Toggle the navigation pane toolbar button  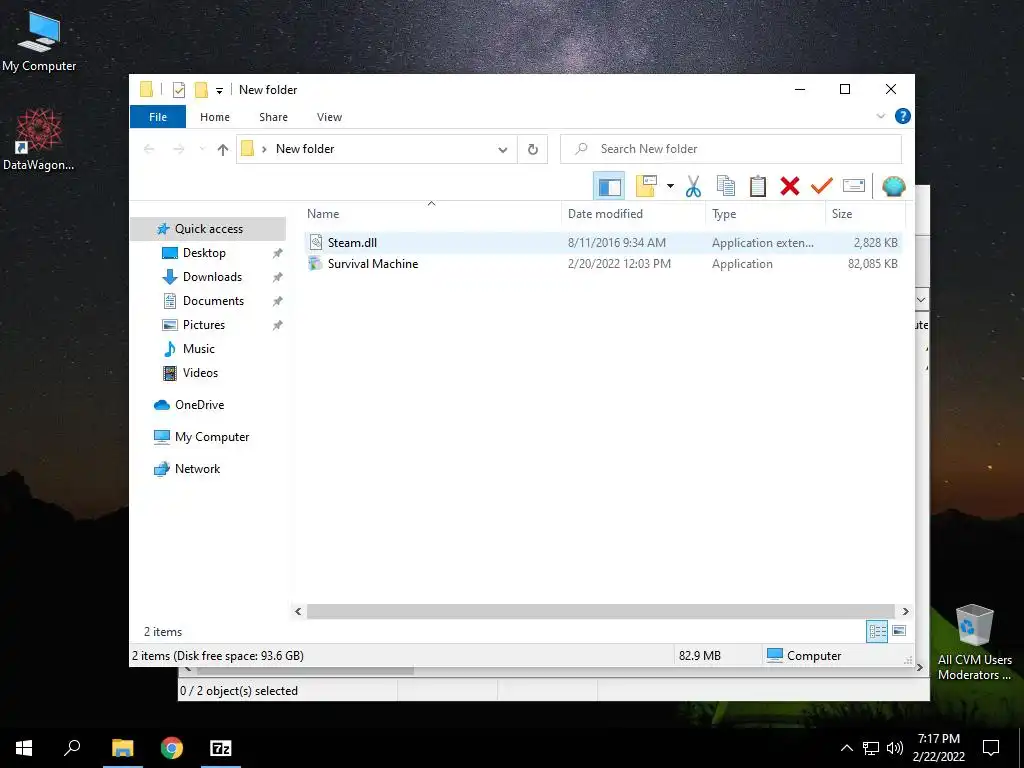(609, 186)
